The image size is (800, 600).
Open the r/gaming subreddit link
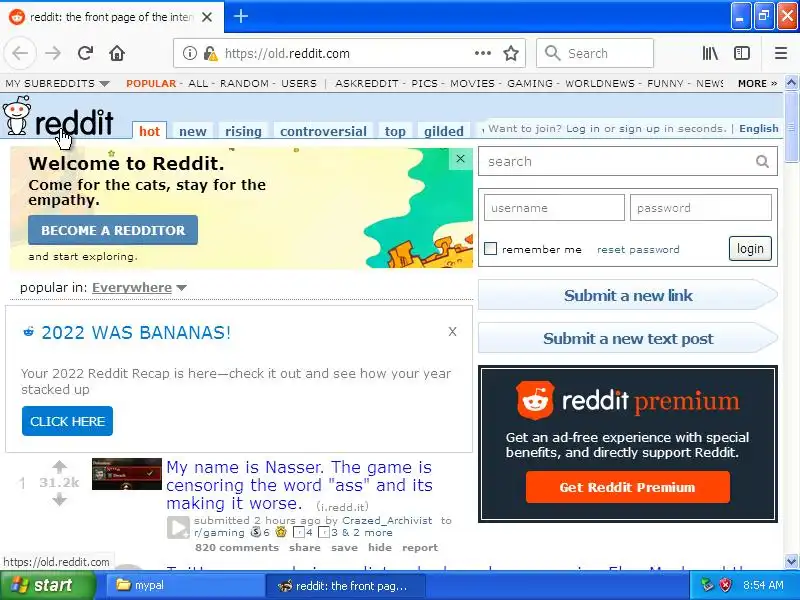[x=219, y=533]
